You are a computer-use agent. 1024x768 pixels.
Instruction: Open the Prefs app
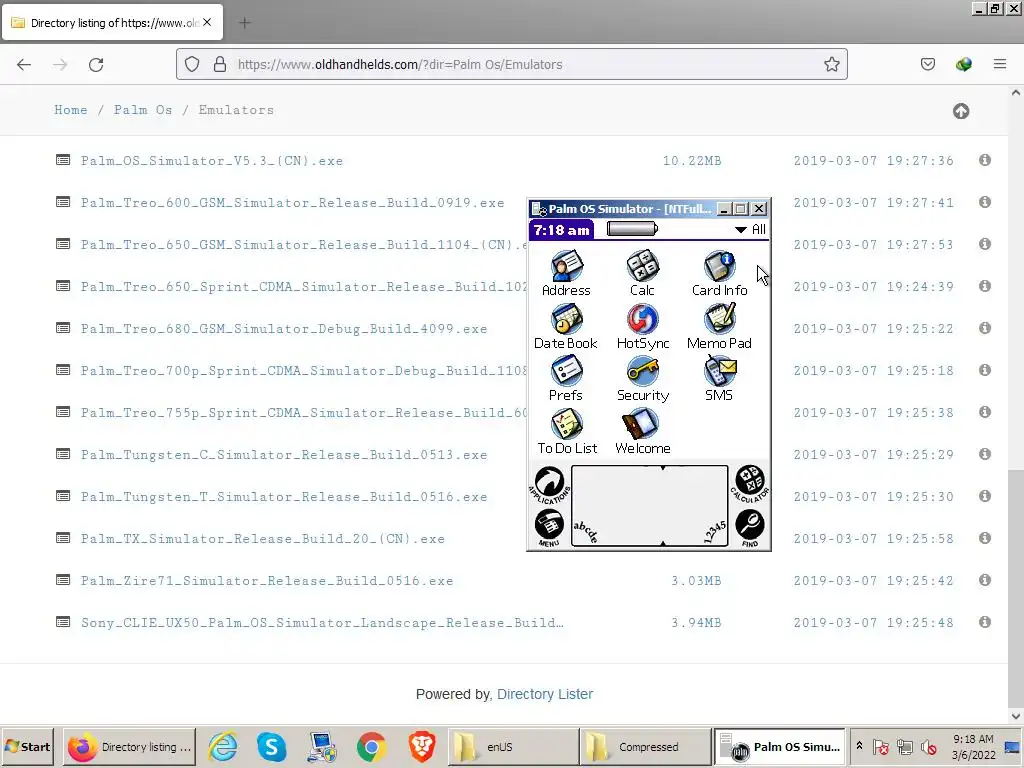(566, 379)
